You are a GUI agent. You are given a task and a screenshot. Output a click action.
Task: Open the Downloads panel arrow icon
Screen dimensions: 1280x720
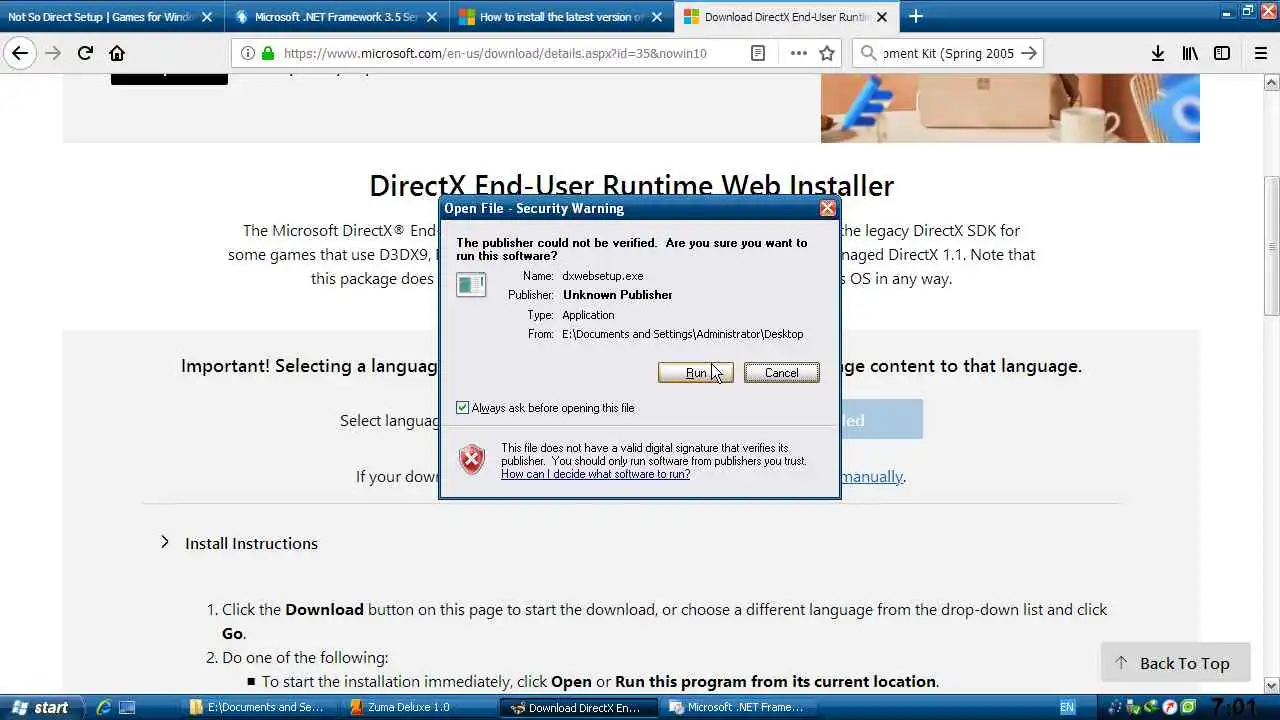tap(1157, 54)
